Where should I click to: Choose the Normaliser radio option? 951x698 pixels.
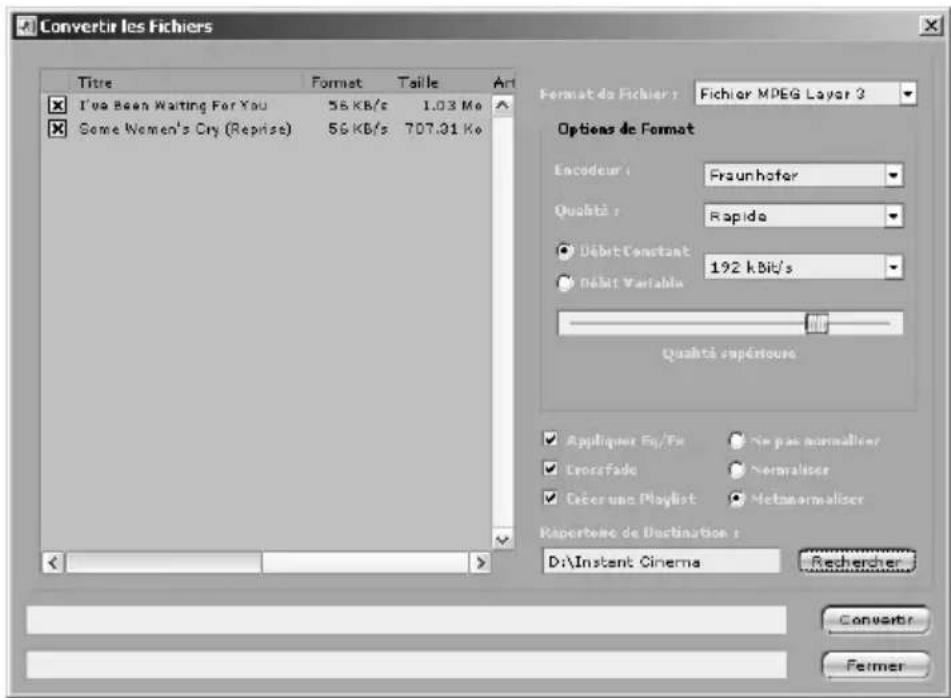[x=736, y=469]
